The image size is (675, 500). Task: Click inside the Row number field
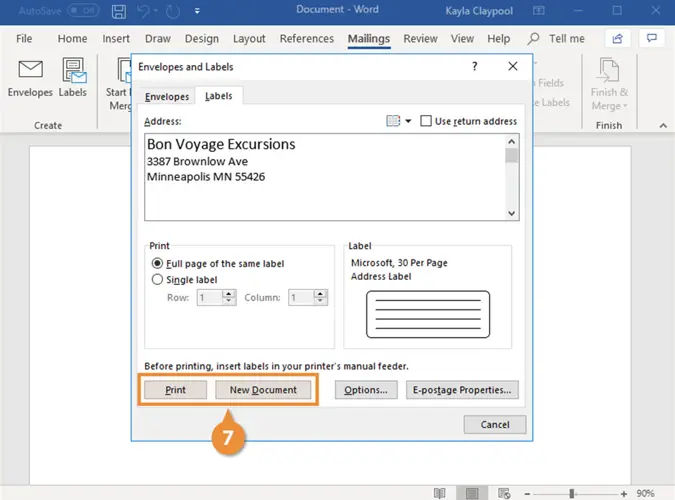click(210, 298)
